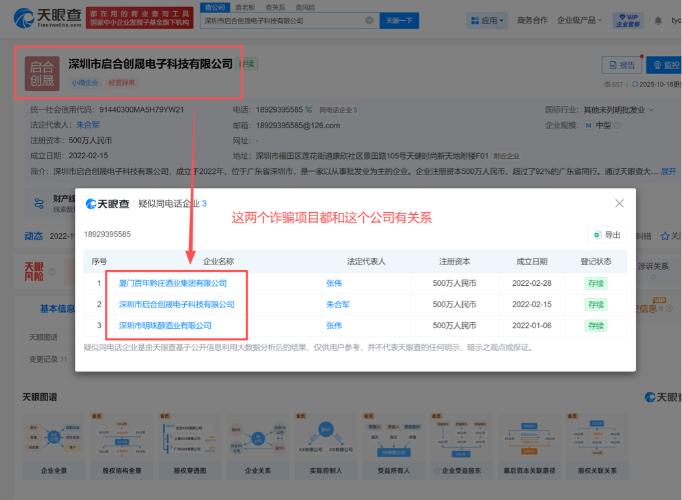Screen dimensions: 682x500
Task: Click the 存续 status in the 厦门百年黔庄酒业 row
Action: tap(596, 283)
